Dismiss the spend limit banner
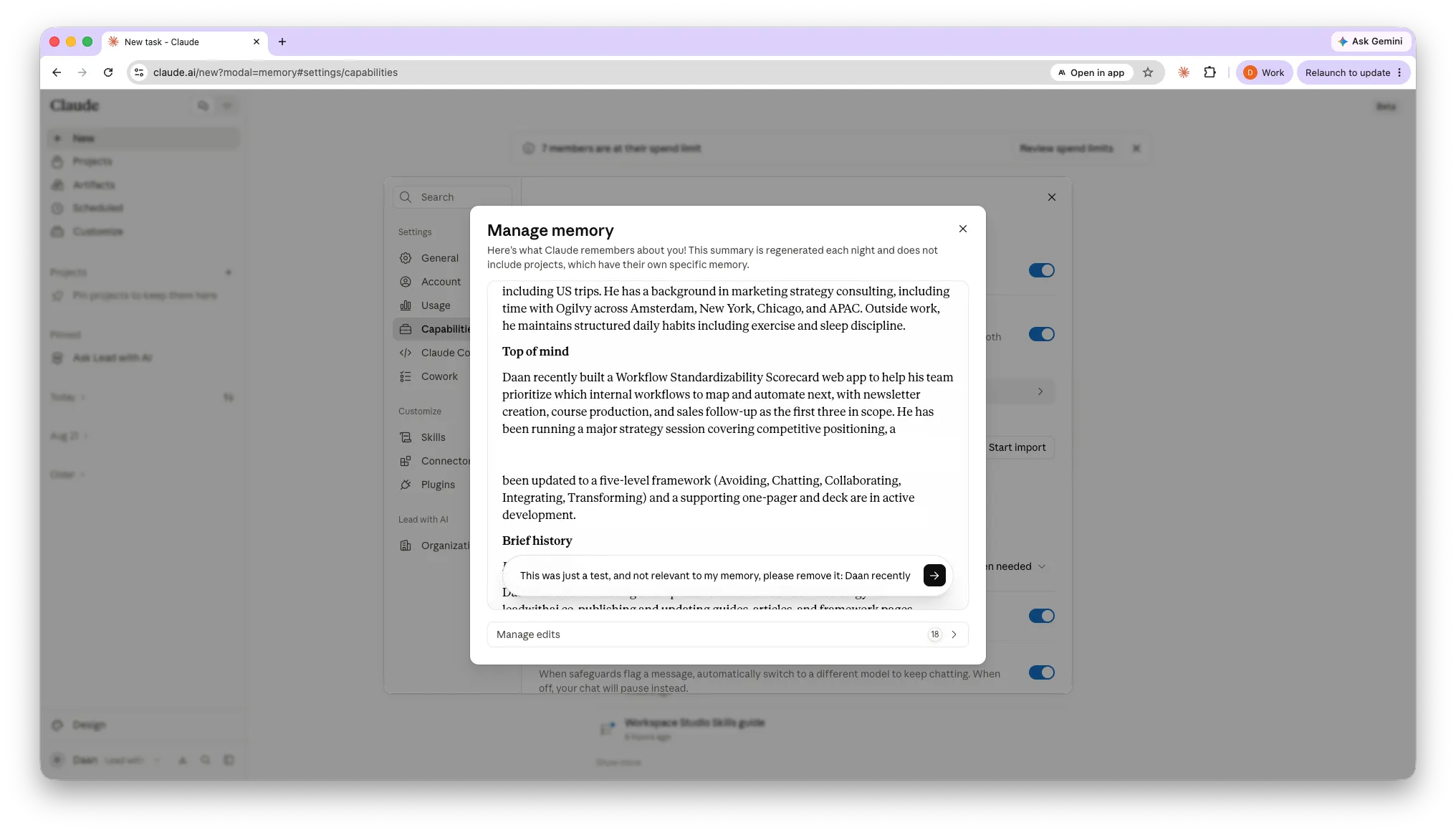 point(1136,148)
